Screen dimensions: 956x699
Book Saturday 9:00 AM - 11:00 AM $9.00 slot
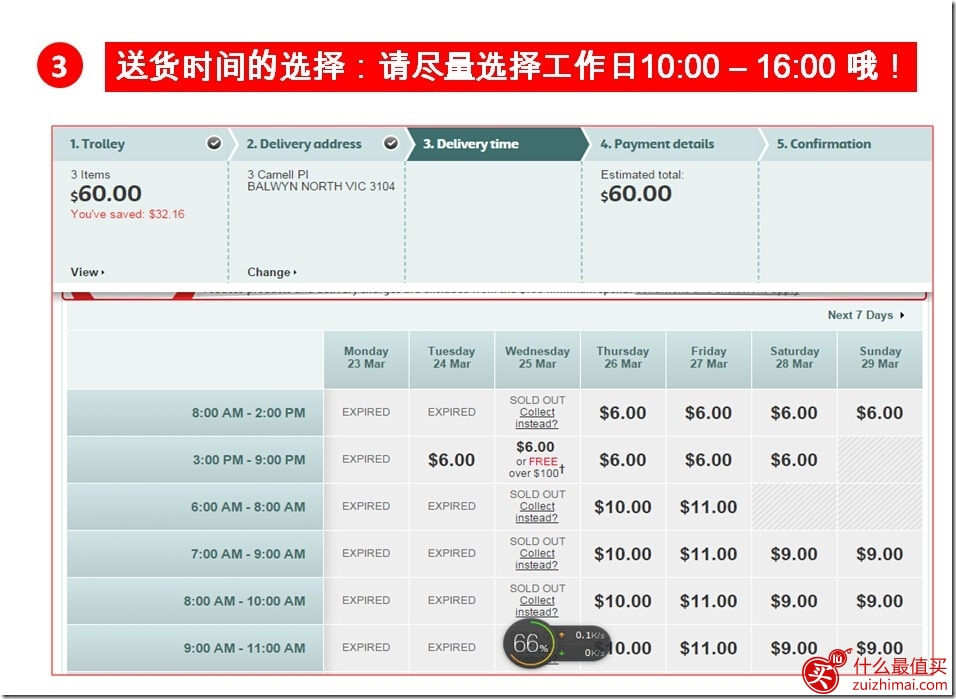coord(794,648)
